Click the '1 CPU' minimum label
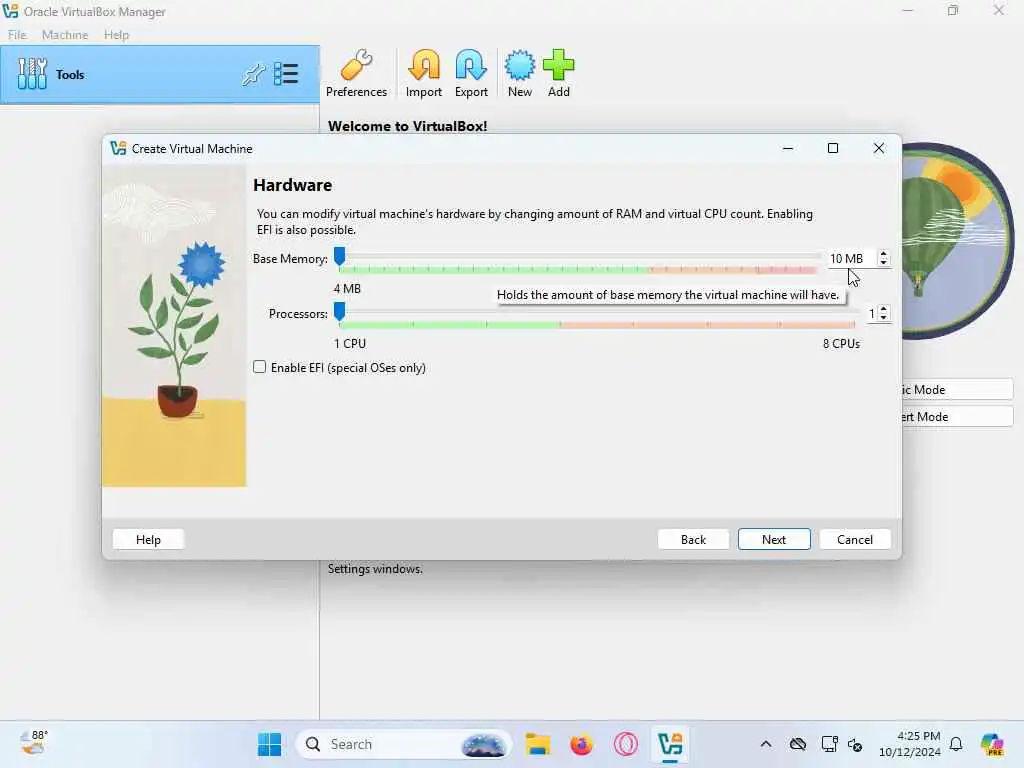This screenshot has width=1024, height=768. pyautogui.click(x=350, y=344)
